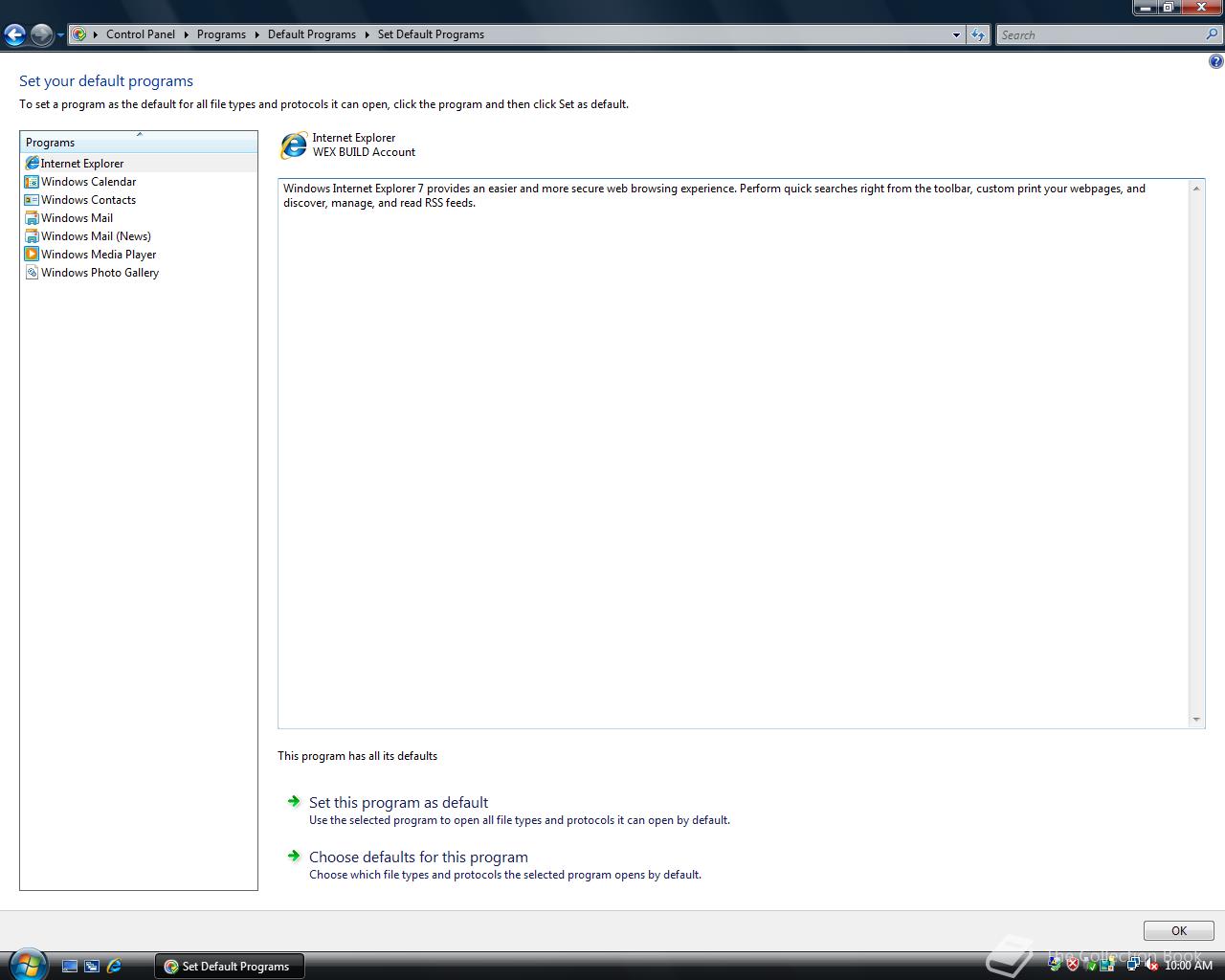Go to Default Programs breadcrumb
This screenshot has width=1225, height=980.
click(x=312, y=34)
